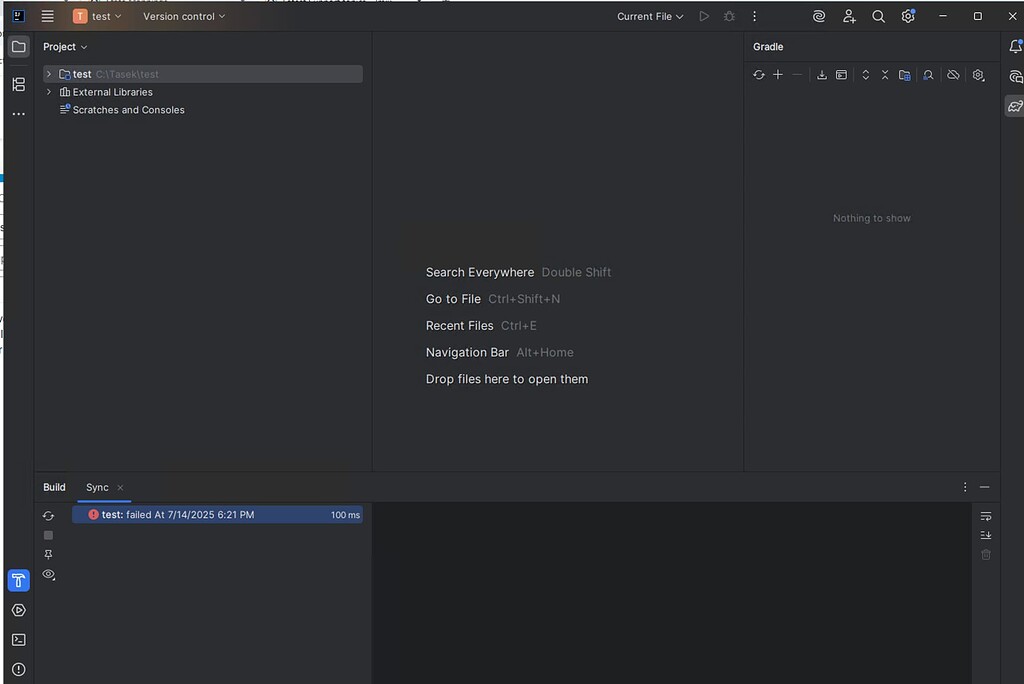The width and height of the screenshot is (1024, 684).
Task: Clear build output trash icon
Action: [986, 555]
